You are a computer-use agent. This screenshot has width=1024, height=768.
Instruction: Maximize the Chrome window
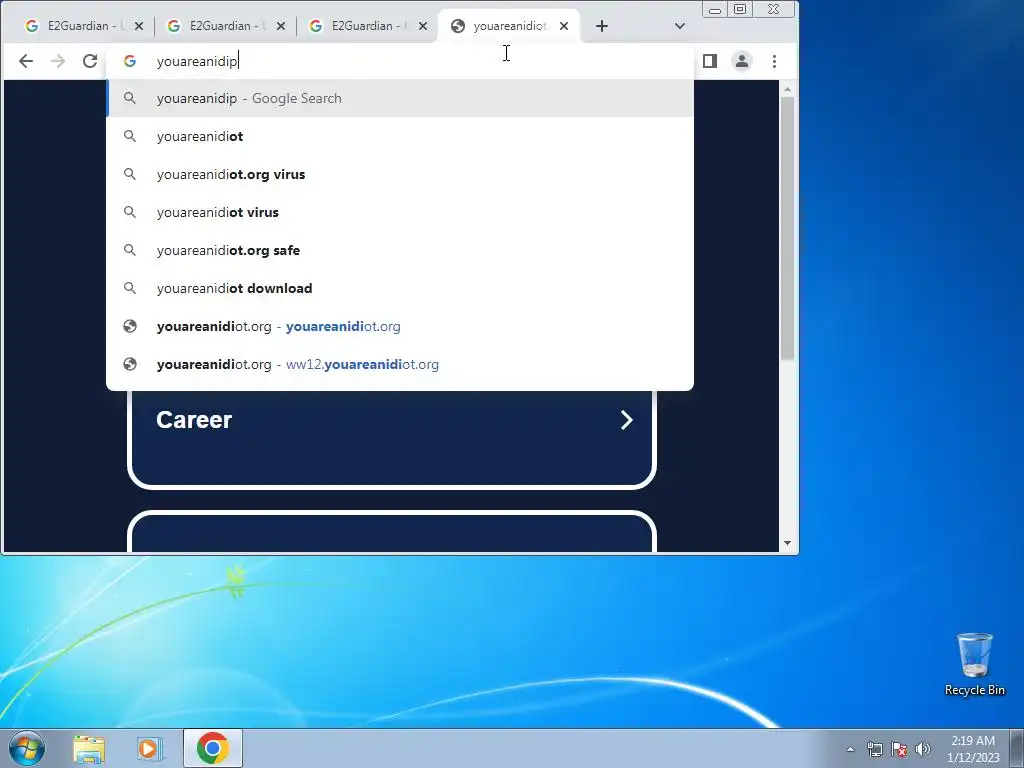coord(739,10)
